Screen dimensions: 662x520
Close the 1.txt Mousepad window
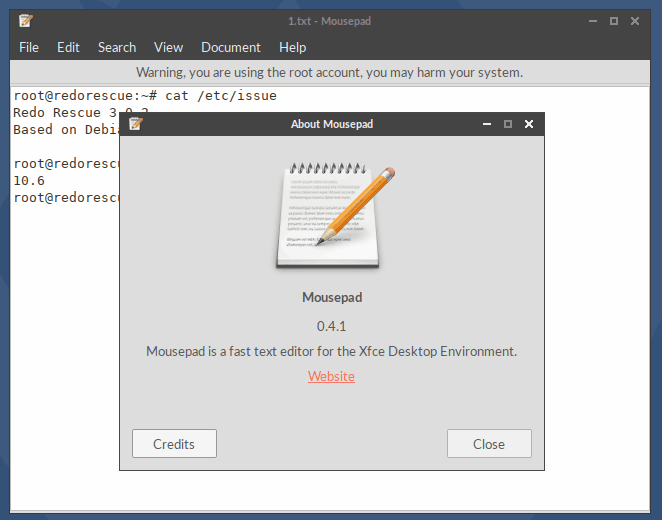pos(635,21)
